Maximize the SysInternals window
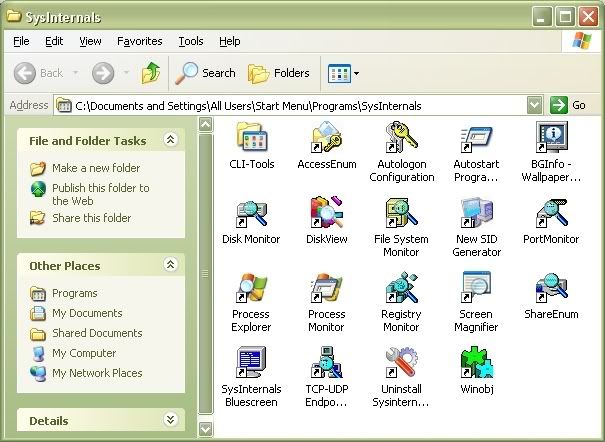The width and height of the screenshot is (605, 442). 565,17
